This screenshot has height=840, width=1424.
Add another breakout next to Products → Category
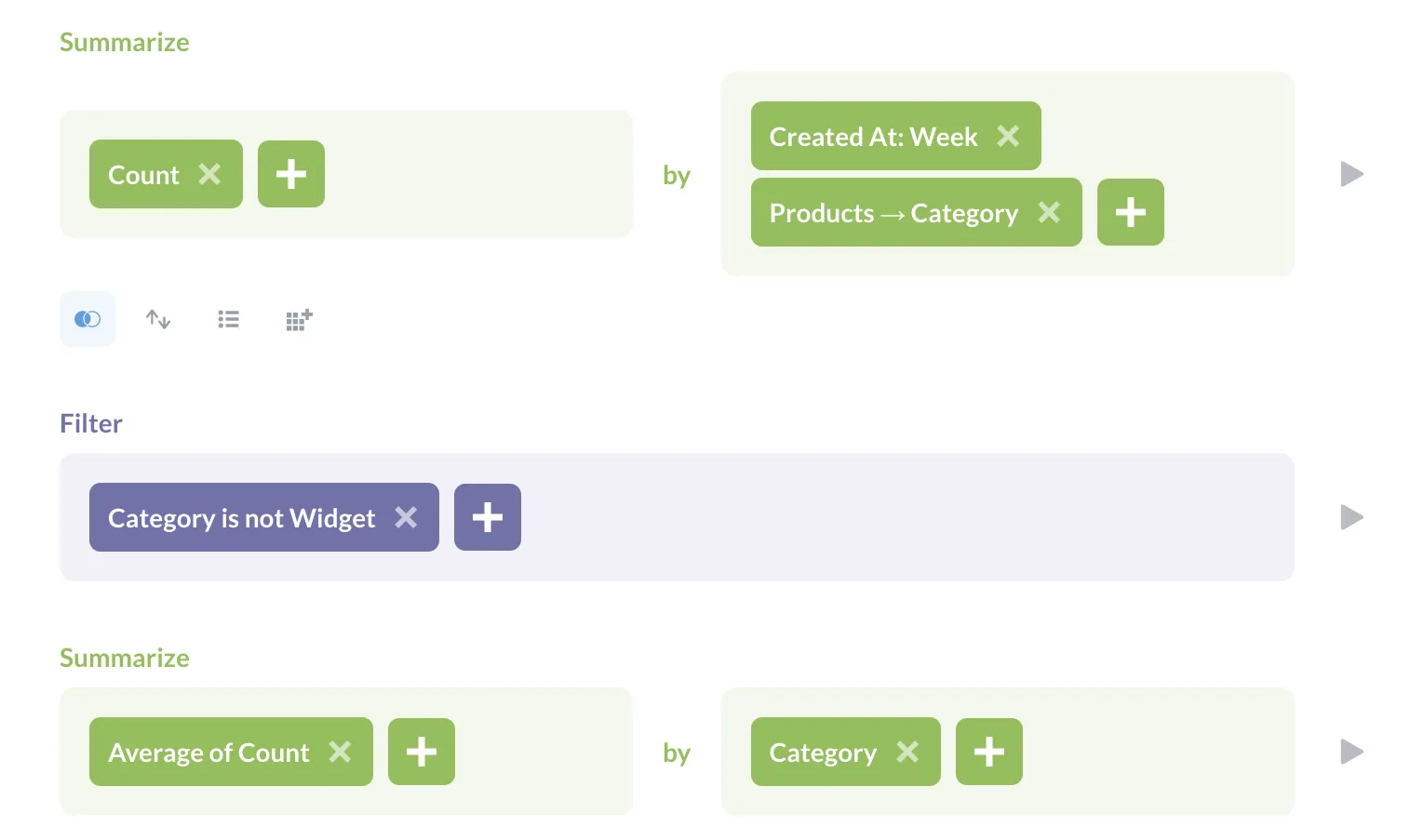coord(1131,212)
